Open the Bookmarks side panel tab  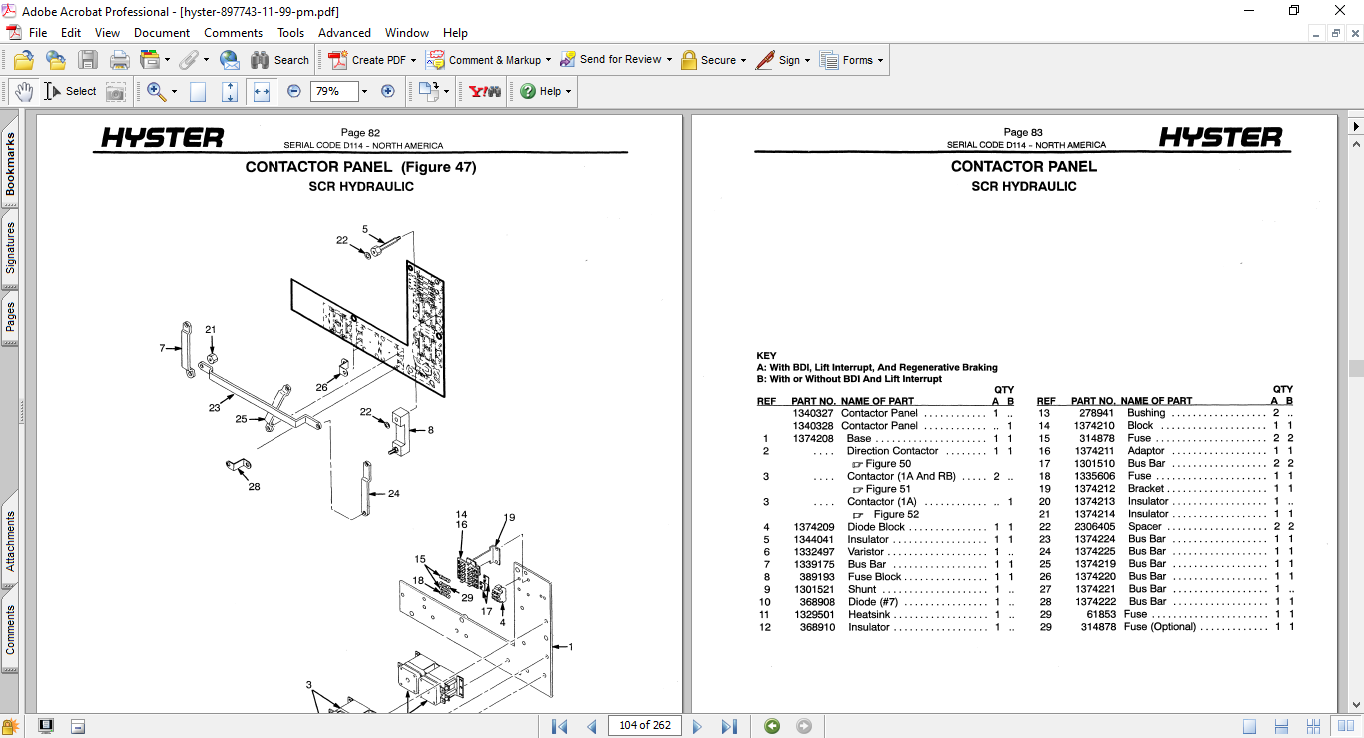point(10,164)
